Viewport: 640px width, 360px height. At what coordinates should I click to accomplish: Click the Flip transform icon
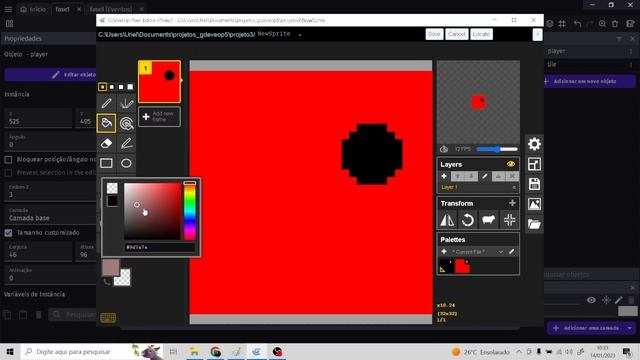point(447,220)
